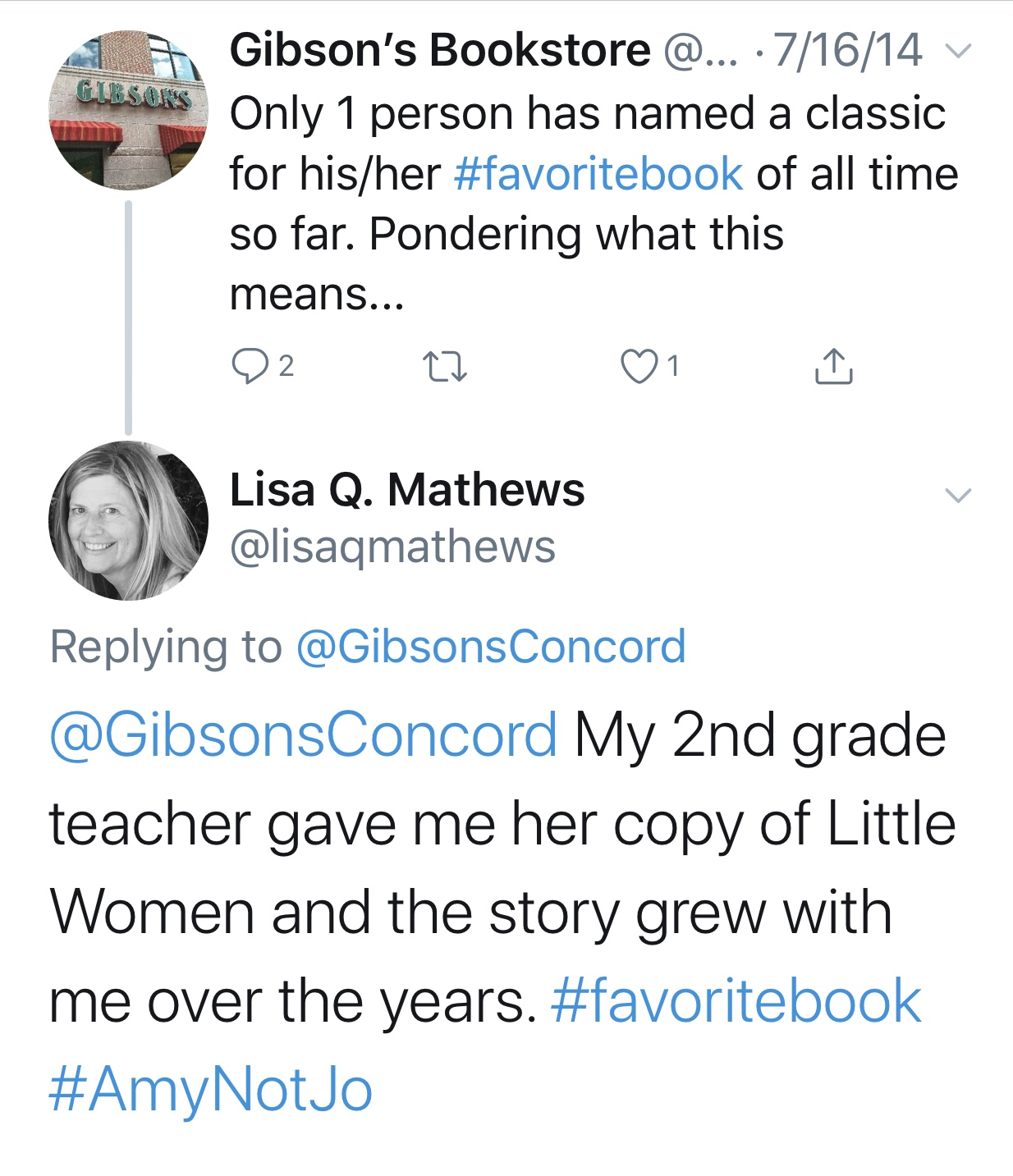The width and height of the screenshot is (1013, 1176).
Task: Open the chevron menu on Gibson's tweet
Action: [x=958, y=51]
